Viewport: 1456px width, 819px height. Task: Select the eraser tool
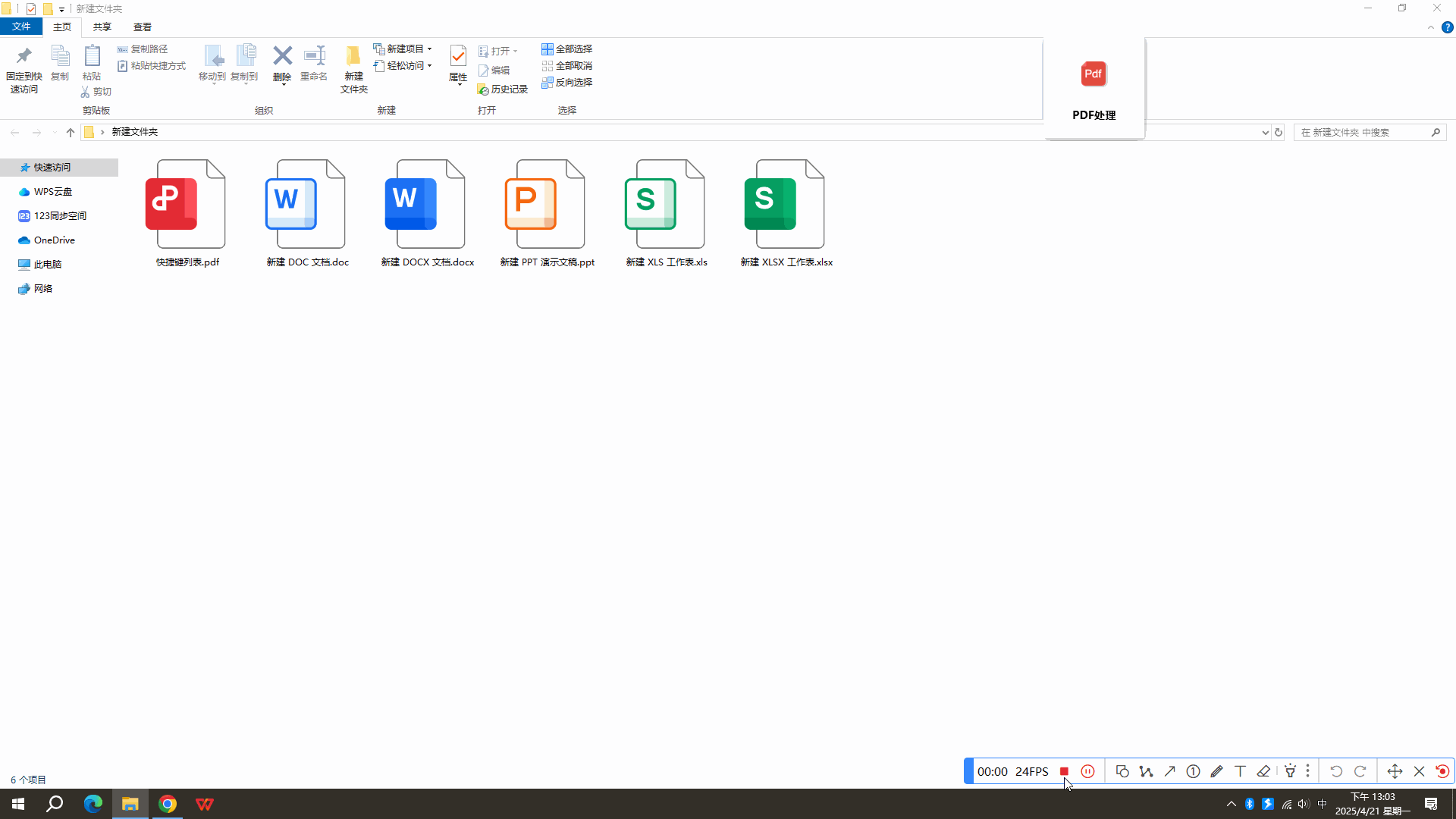point(1263,771)
